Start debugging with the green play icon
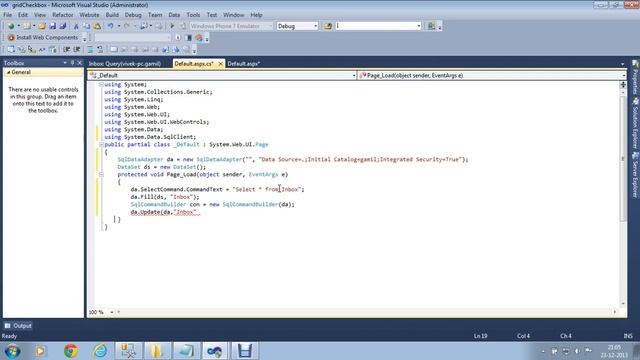The image size is (640, 360). (172, 26)
